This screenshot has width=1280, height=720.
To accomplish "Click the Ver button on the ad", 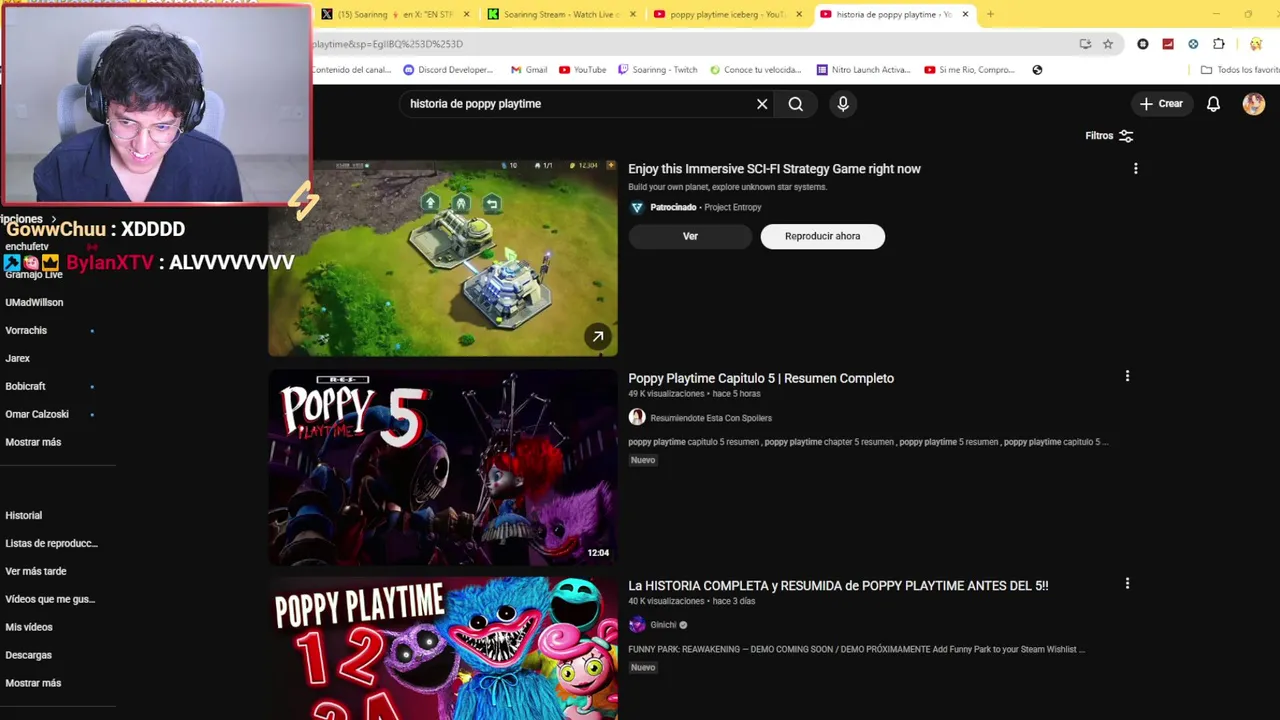I will tap(690, 236).
